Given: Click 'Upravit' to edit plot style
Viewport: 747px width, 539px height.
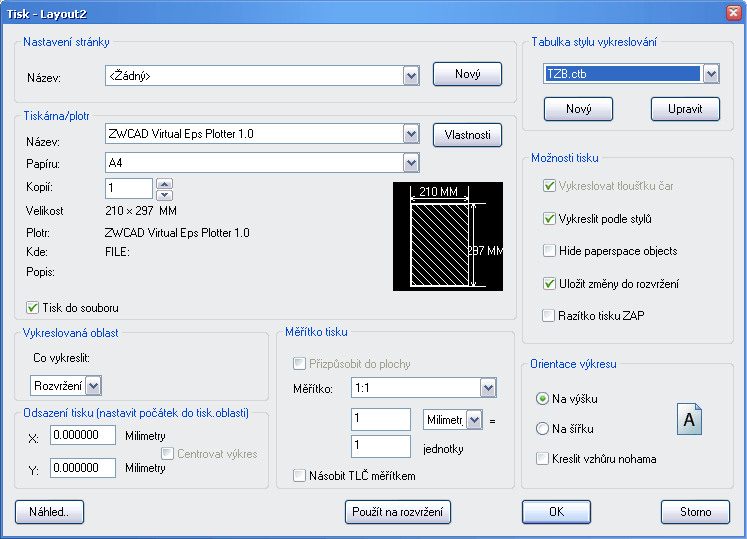Looking at the screenshot, I should (685, 109).
